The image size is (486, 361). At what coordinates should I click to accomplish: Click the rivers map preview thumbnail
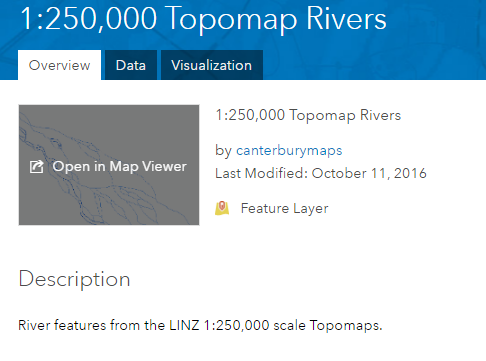pyautogui.click(x=109, y=165)
